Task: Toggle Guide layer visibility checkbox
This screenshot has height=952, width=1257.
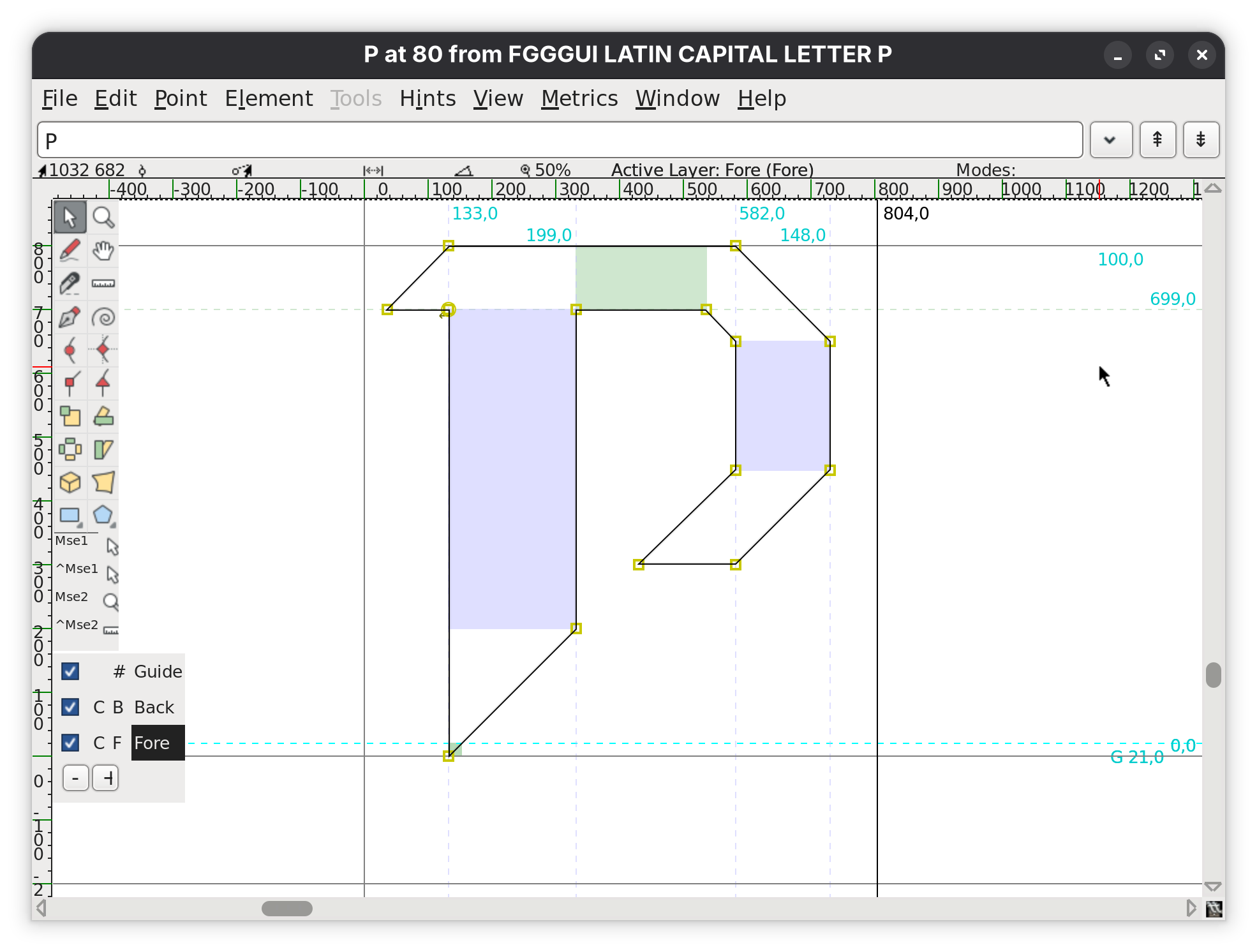Action: pos(70,671)
